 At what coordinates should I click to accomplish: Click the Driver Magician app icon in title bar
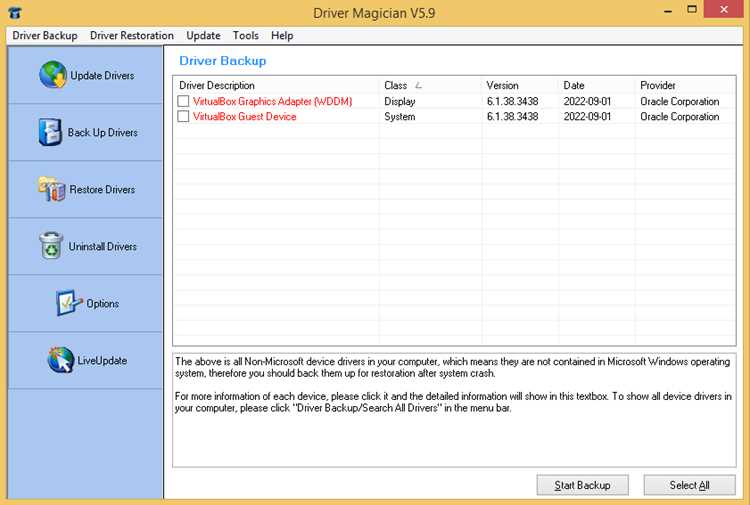coord(15,12)
